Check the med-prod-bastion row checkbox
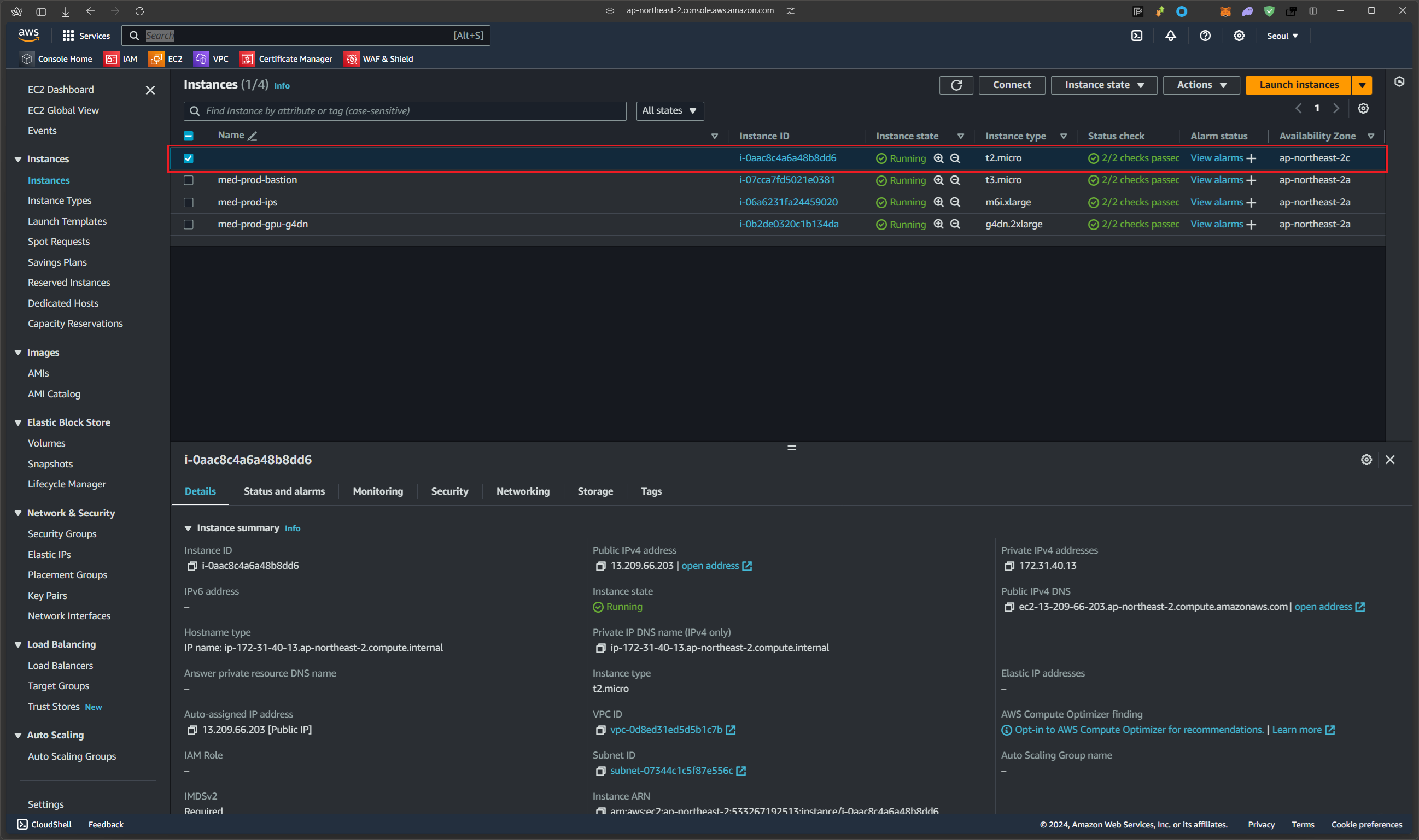 [x=189, y=180]
